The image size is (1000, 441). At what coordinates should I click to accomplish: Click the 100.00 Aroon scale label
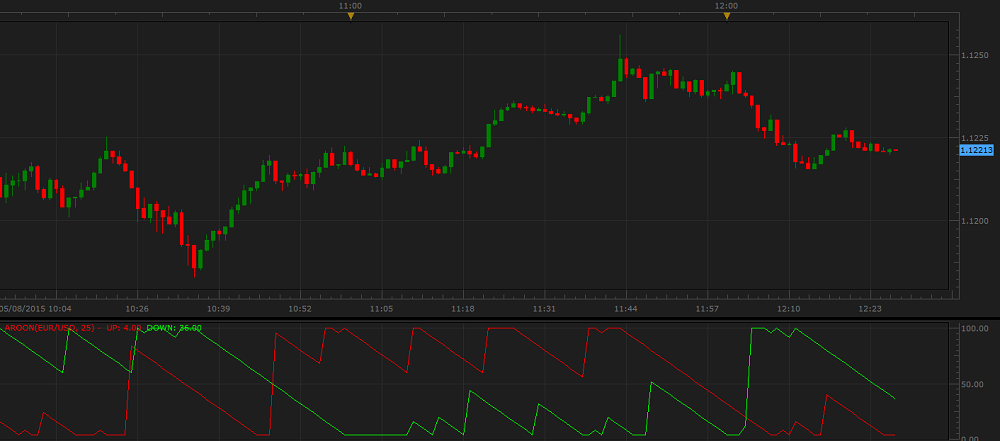click(974, 328)
